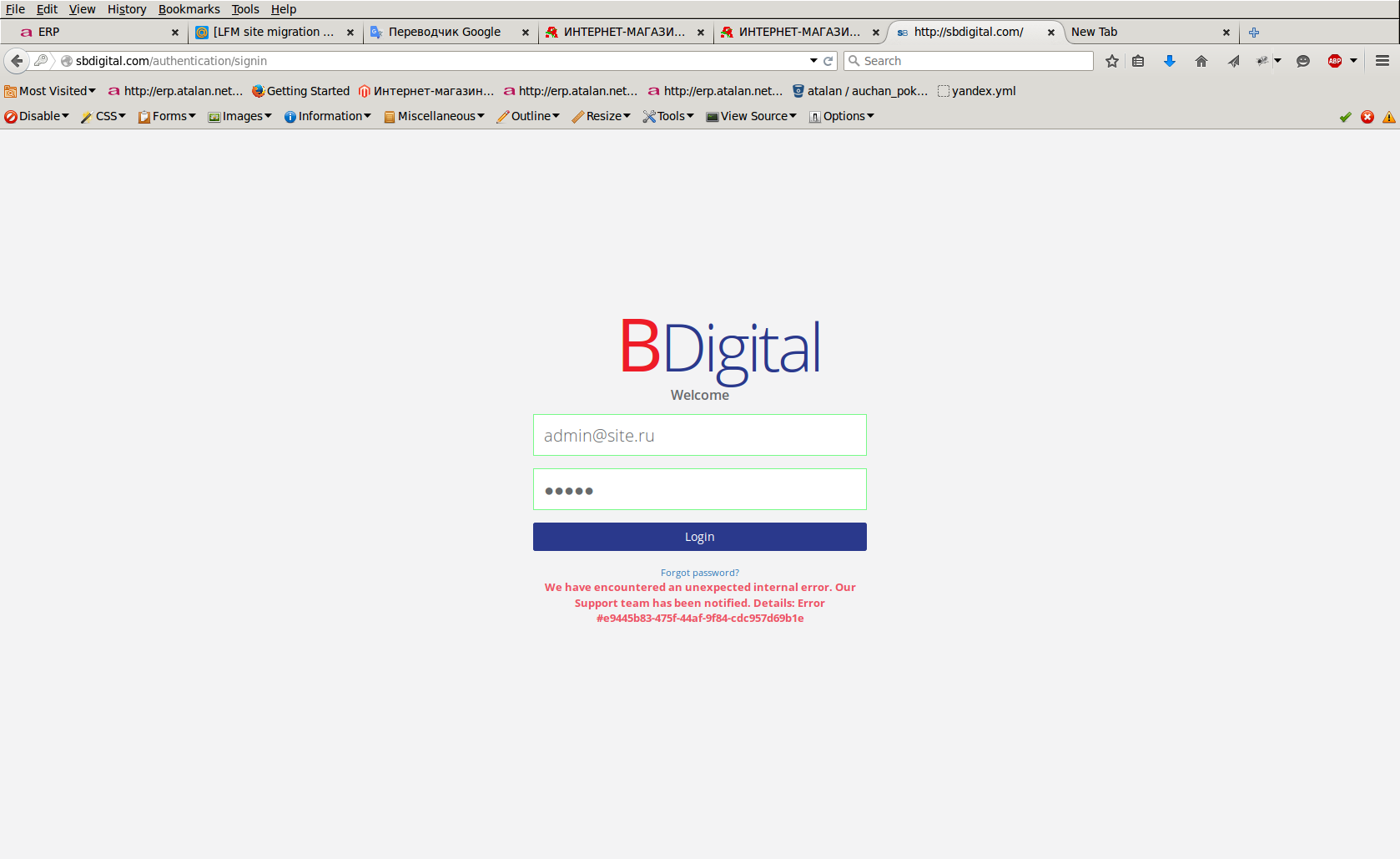1400x859 pixels.
Task: Expand the Disable developer menu
Action: coord(37,116)
